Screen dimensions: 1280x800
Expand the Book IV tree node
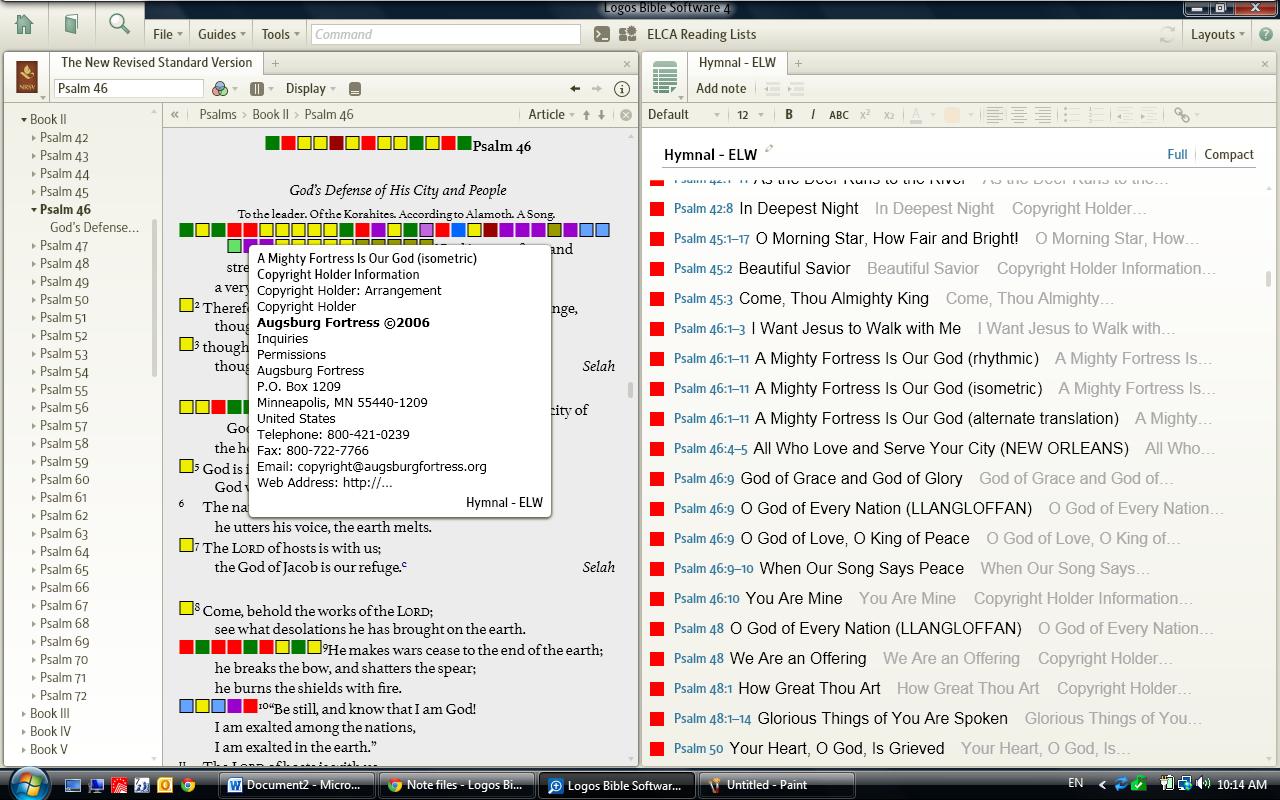[x=24, y=732]
